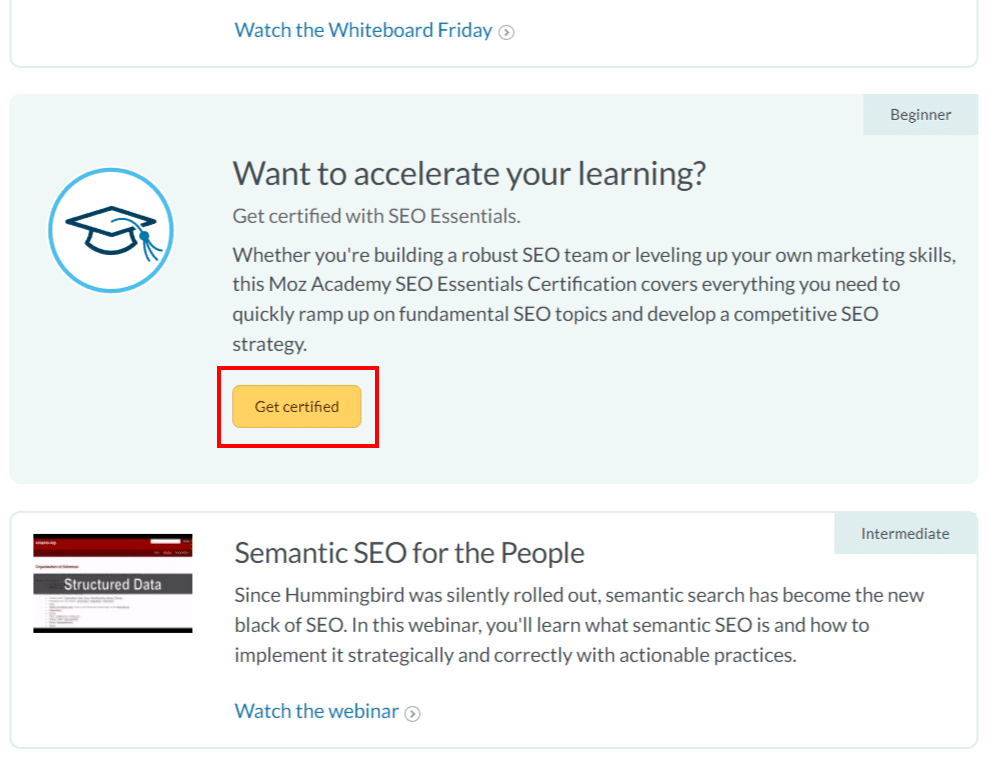Click the Semantic SEO for the People heading

(x=409, y=552)
